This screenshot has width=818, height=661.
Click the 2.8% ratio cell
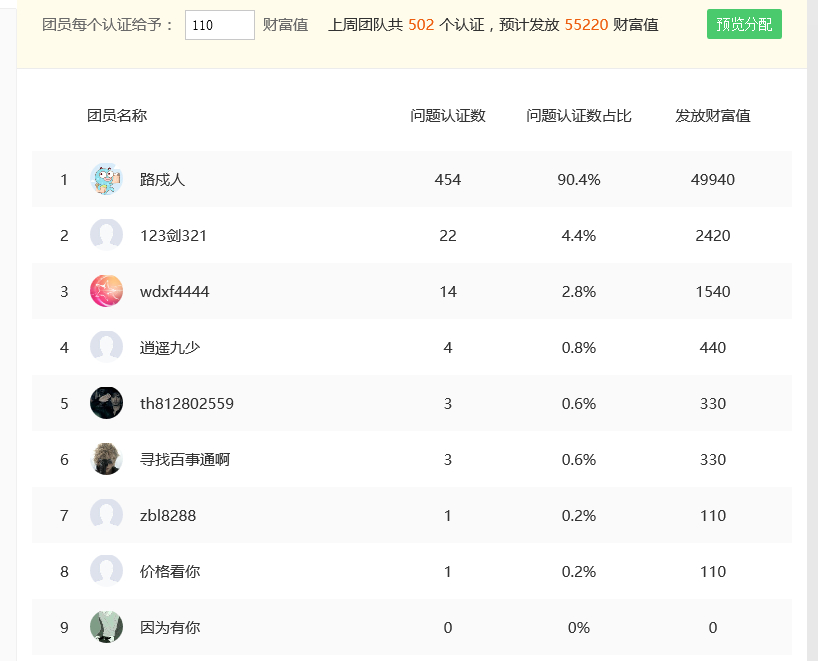click(579, 291)
